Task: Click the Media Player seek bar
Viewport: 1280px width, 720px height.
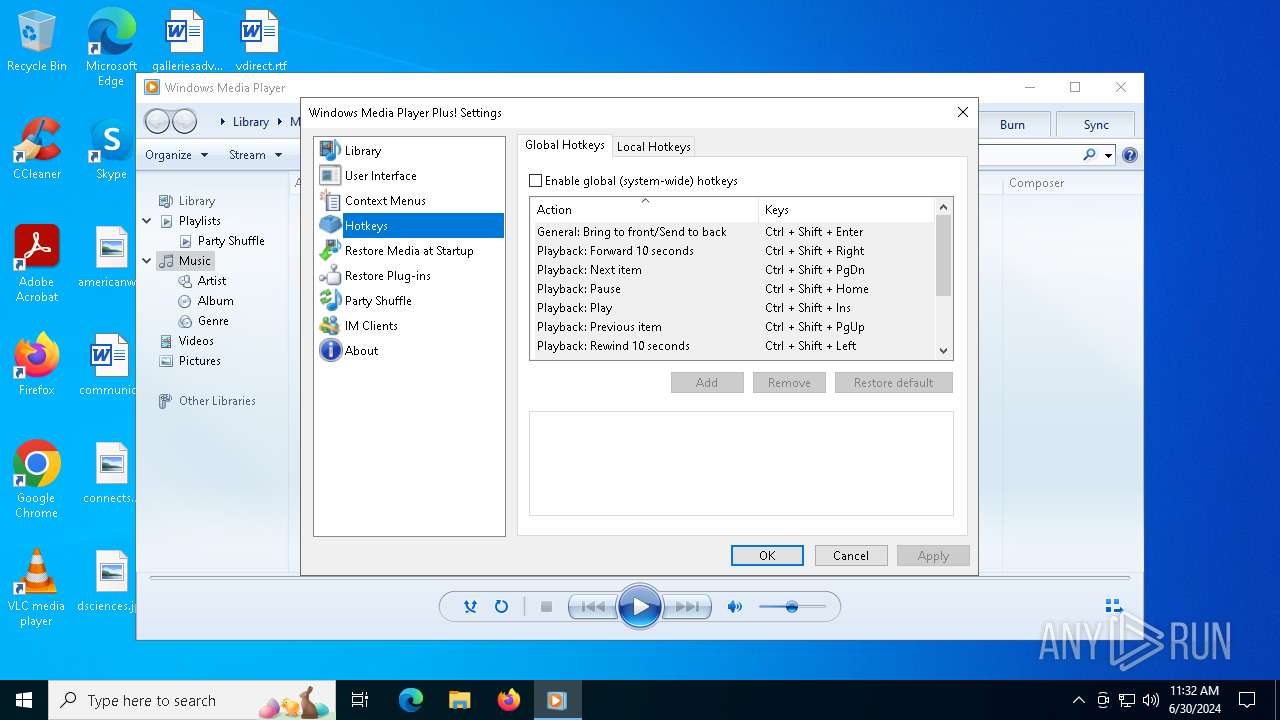Action: click(x=640, y=578)
